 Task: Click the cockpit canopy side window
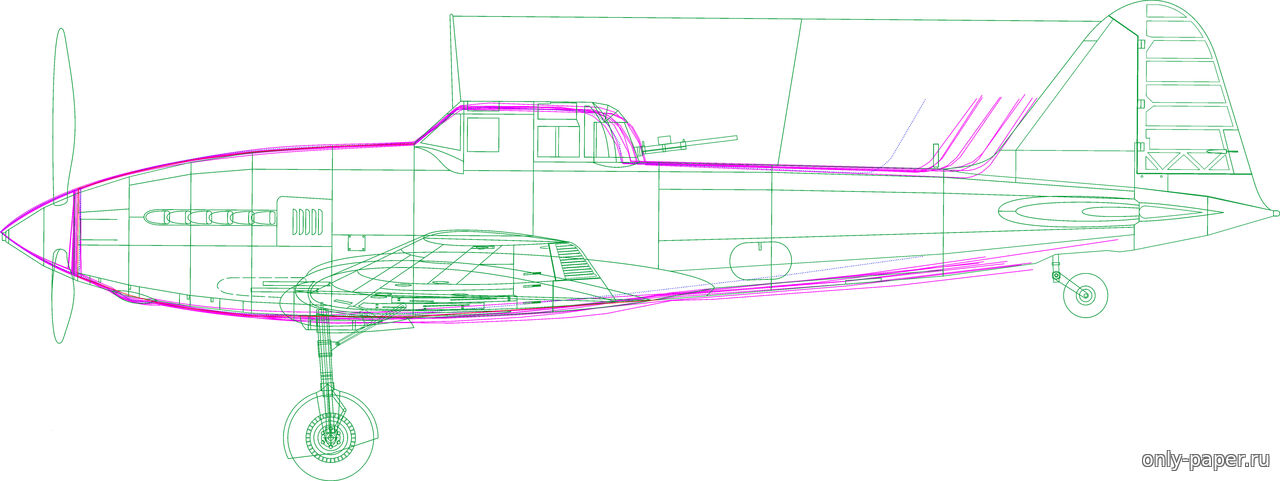[x=483, y=134]
